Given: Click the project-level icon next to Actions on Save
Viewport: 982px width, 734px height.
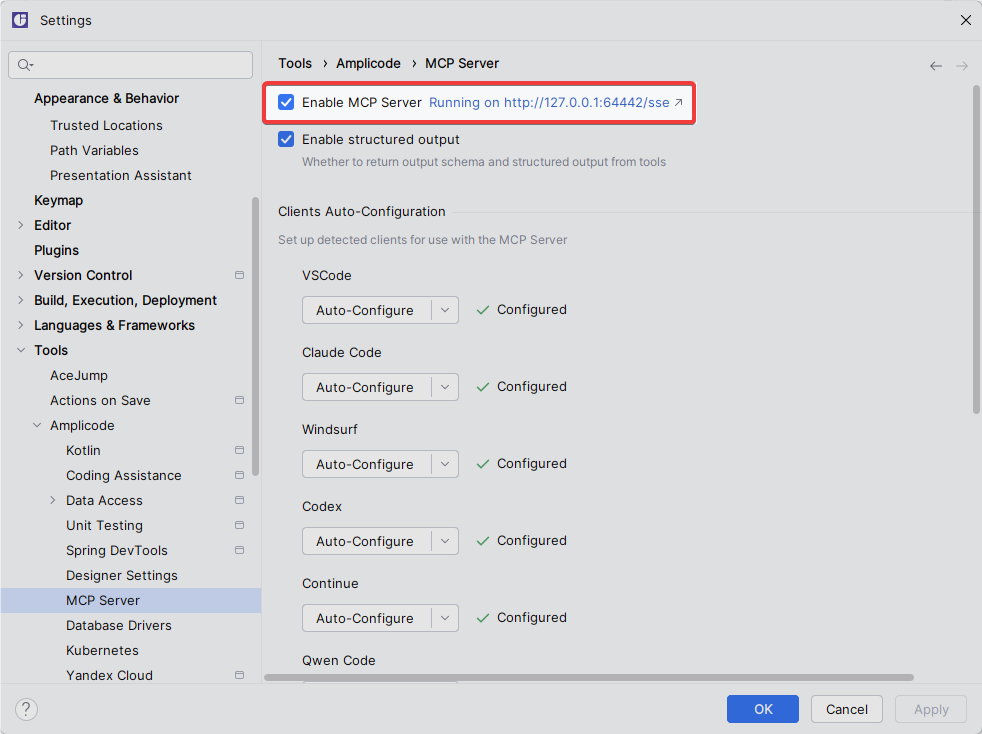Looking at the screenshot, I should [239, 400].
